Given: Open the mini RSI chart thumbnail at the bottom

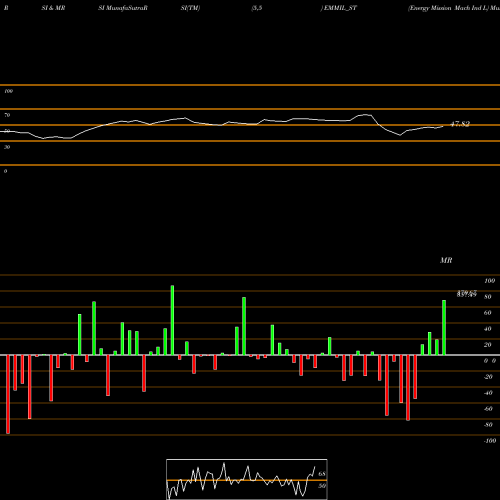Looking at the screenshot, I should [247, 479].
